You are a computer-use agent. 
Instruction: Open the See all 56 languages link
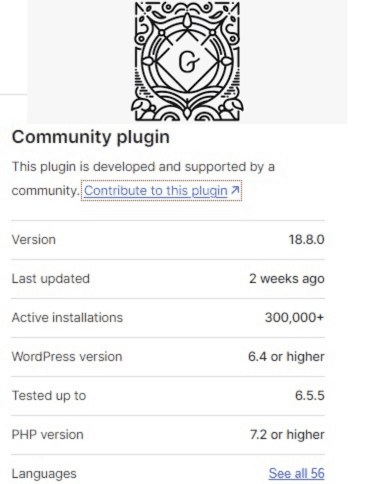[x=296, y=473]
